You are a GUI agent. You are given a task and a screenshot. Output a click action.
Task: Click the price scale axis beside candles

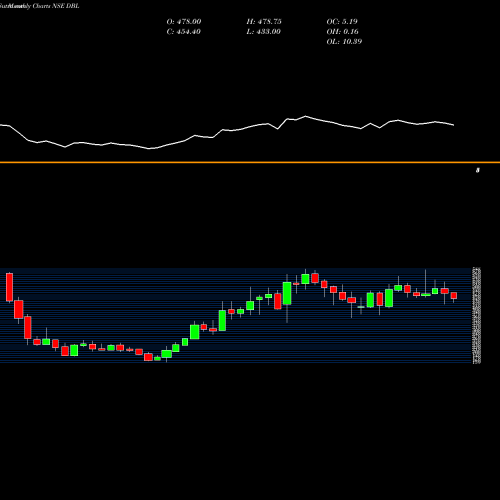point(477,315)
